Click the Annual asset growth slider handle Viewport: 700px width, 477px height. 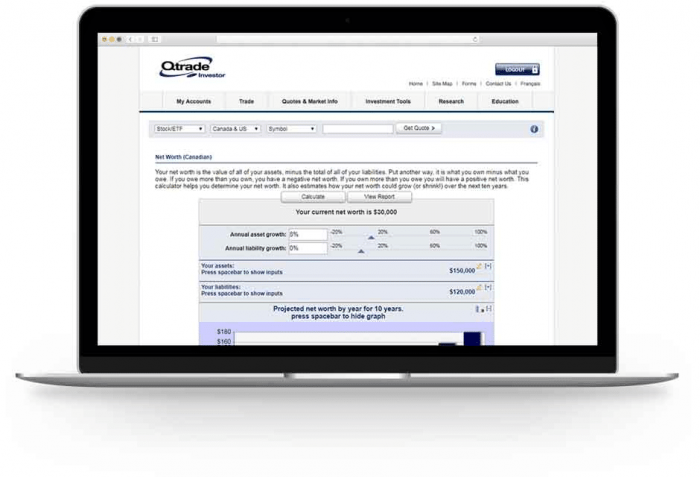click(371, 238)
